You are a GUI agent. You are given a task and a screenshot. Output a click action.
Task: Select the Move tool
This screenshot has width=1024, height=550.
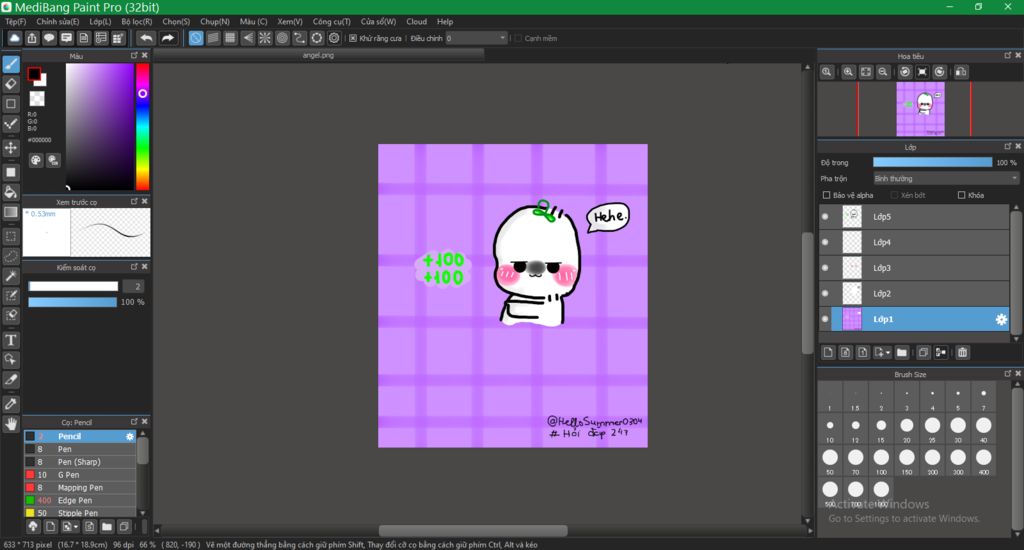(10, 148)
